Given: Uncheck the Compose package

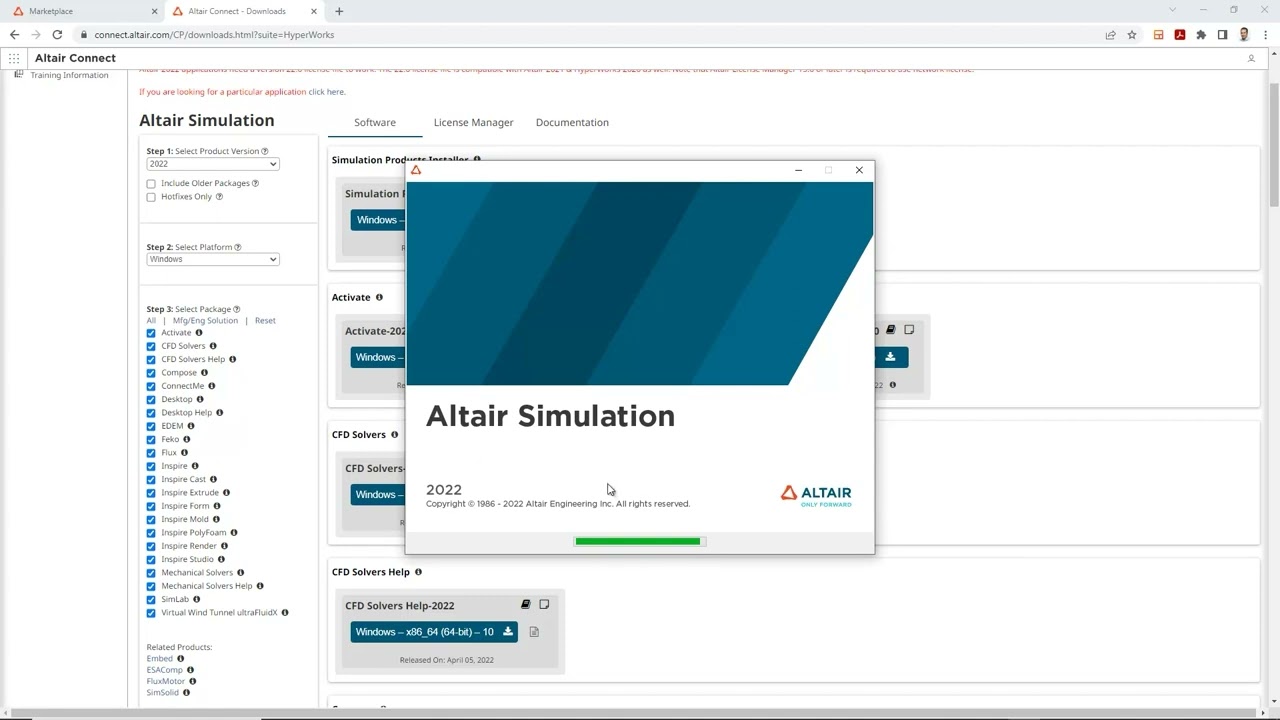Looking at the screenshot, I should coord(151,373).
